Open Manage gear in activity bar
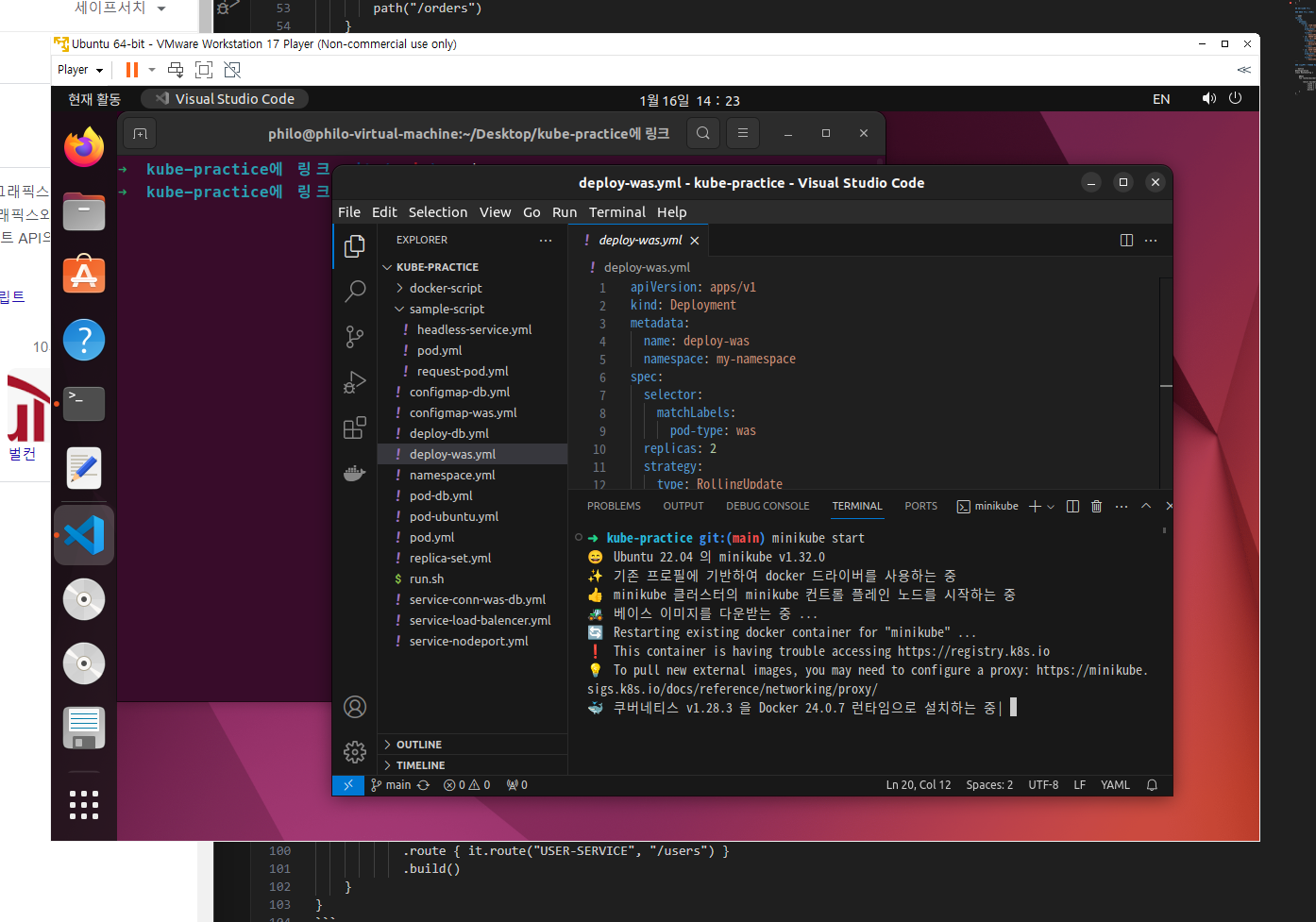The width and height of the screenshot is (1316, 922). [x=355, y=752]
